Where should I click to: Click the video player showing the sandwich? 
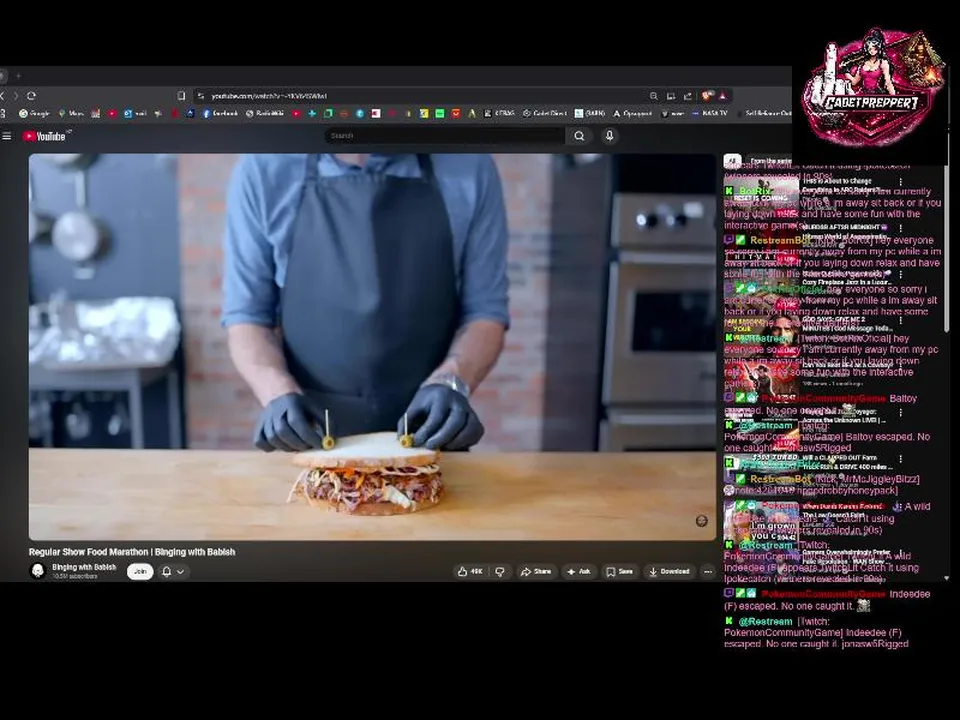click(372, 347)
